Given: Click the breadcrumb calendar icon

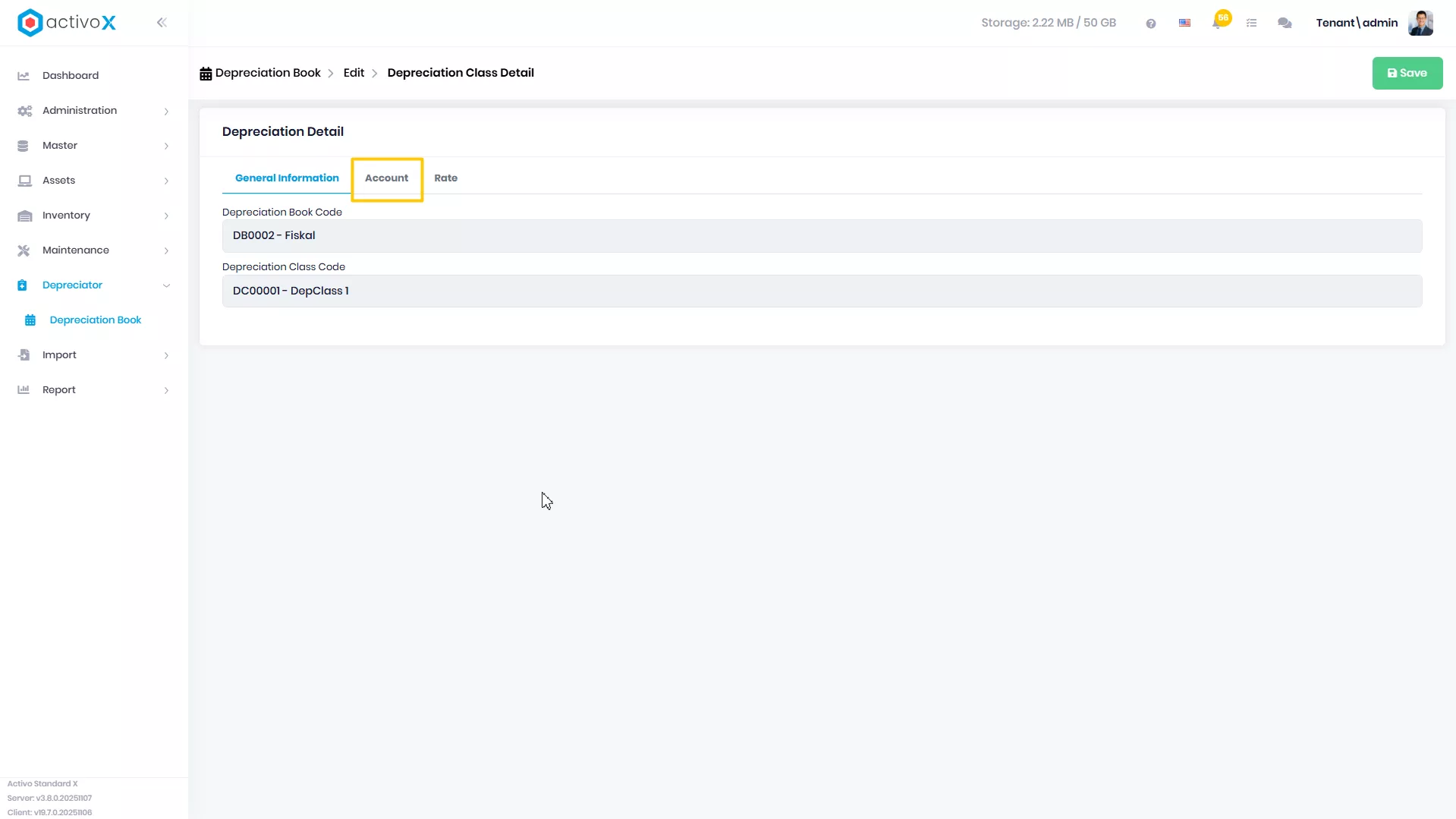Looking at the screenshot, I should pos(206,74).
